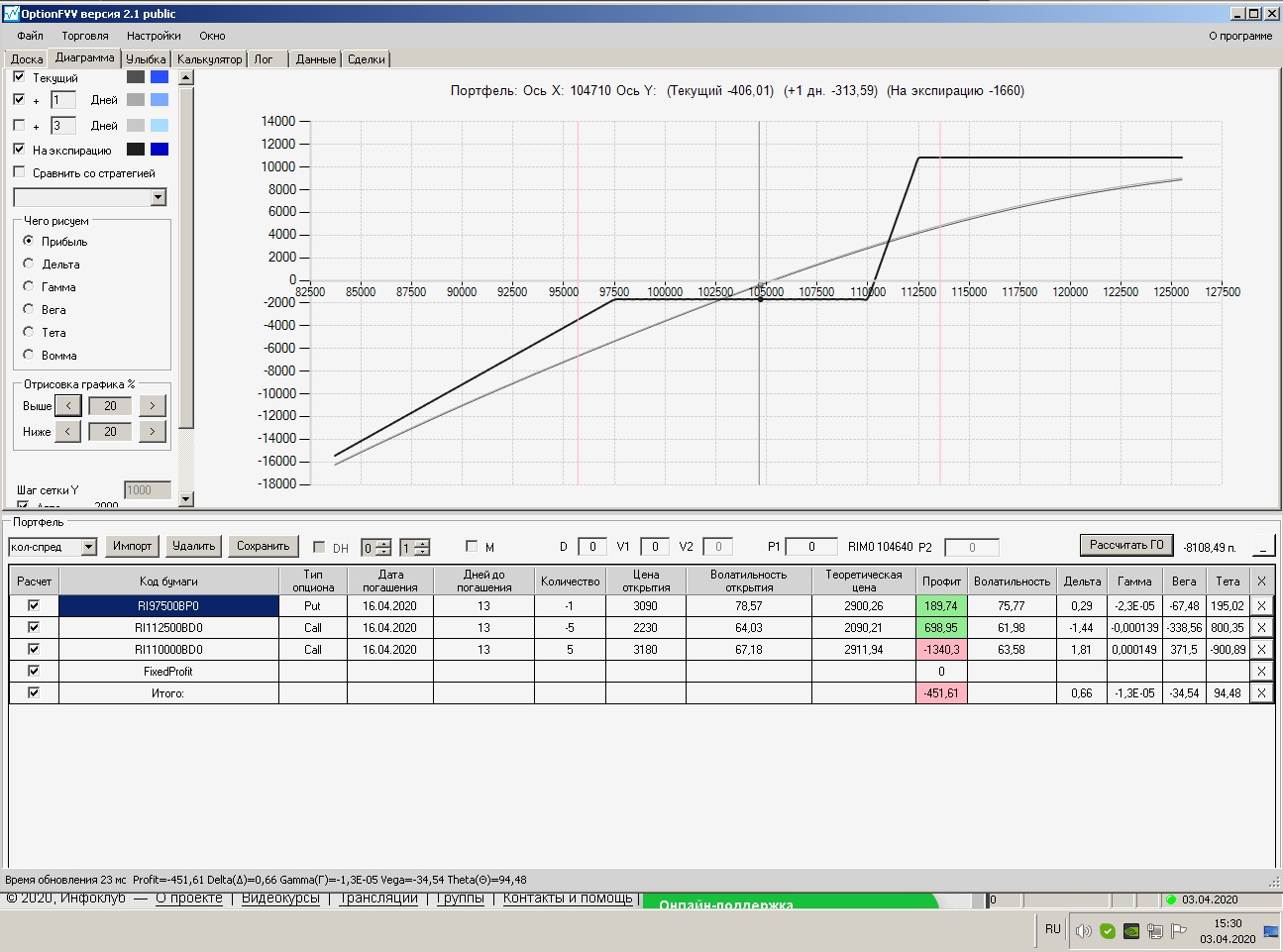
Task: Click the dark blue swatch for На экспирацию
Action: [x=160, y=149]
